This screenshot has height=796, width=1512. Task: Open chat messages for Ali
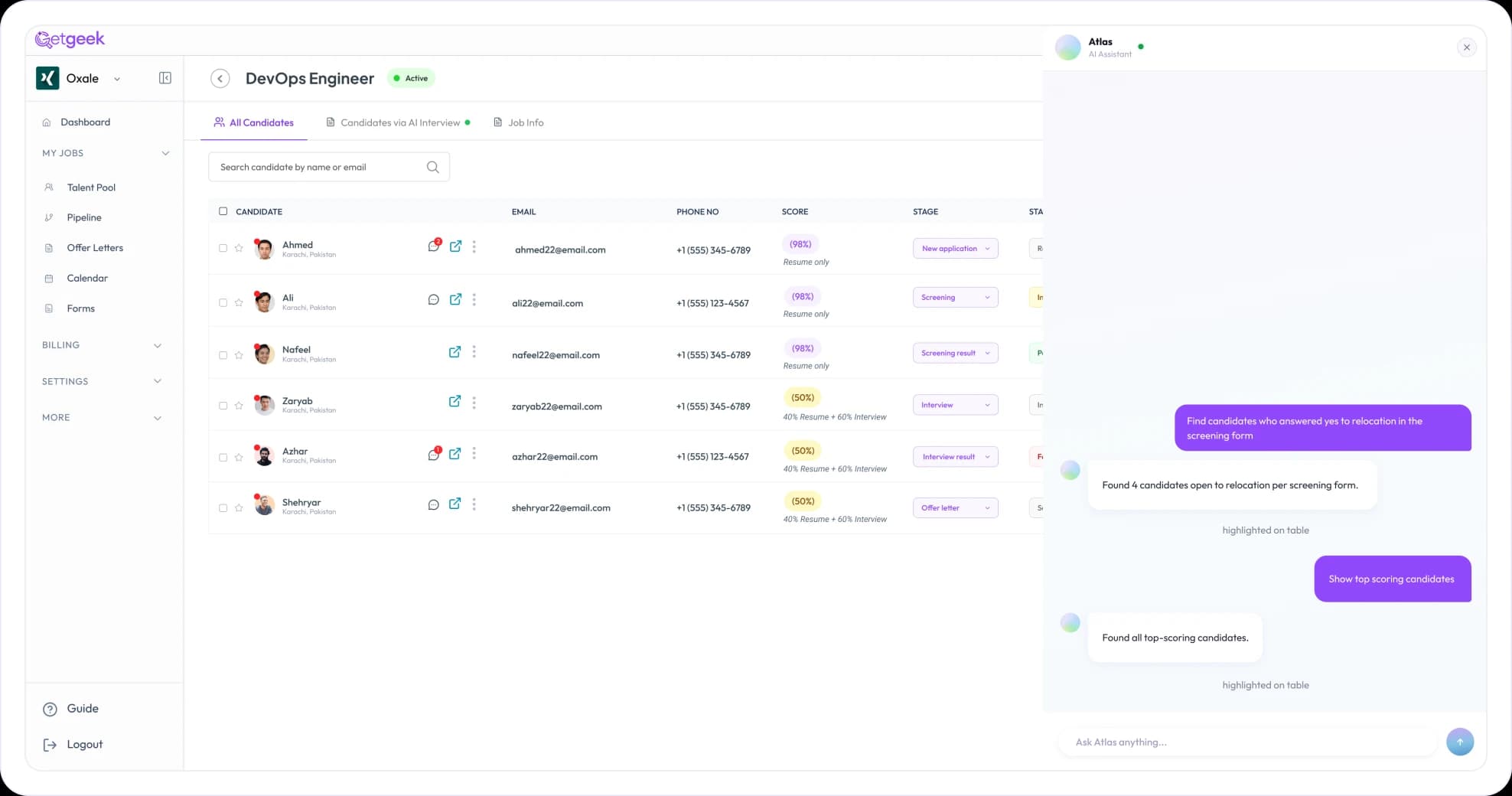[433, 299]
